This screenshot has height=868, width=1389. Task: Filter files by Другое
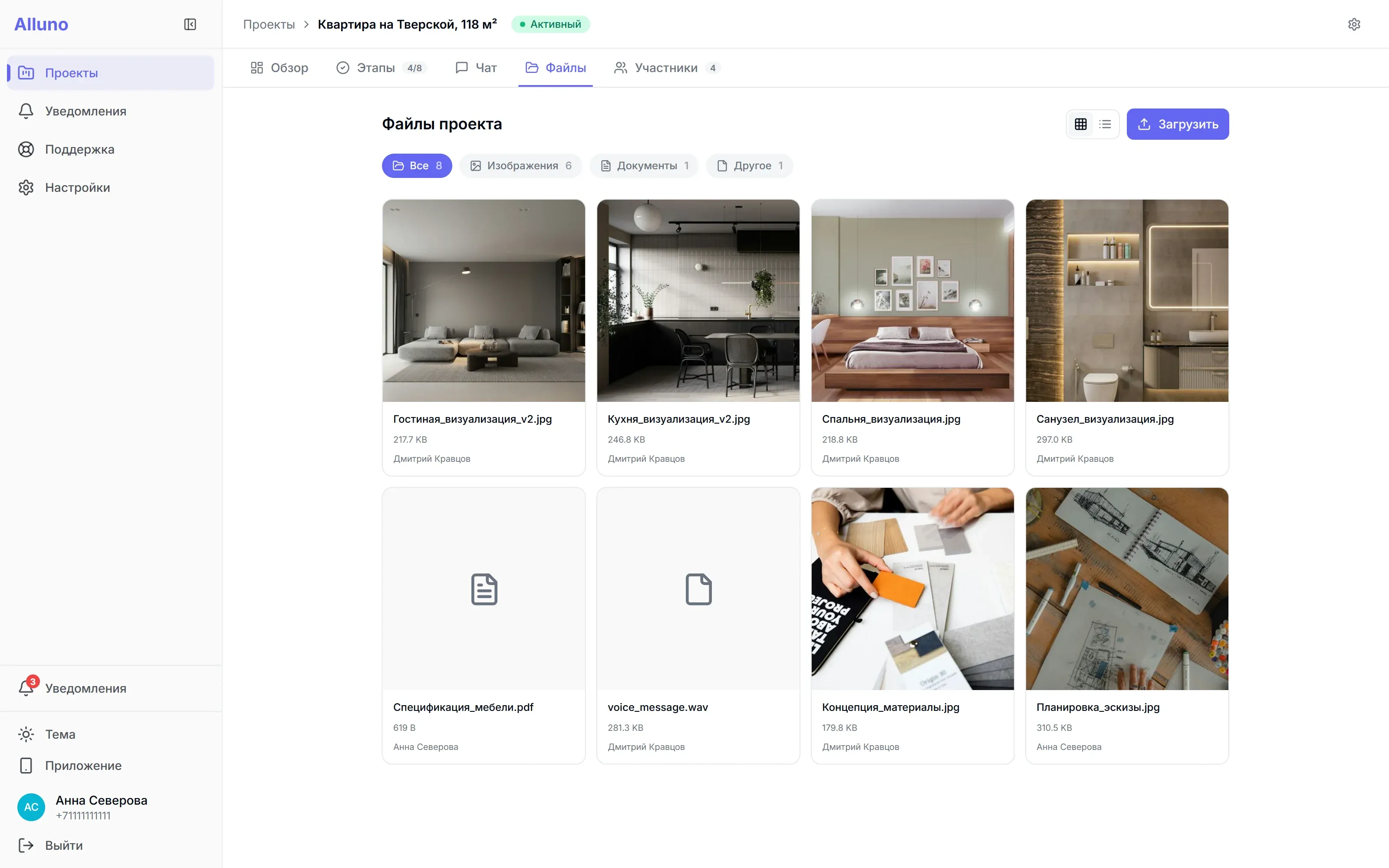pos(750,166)
